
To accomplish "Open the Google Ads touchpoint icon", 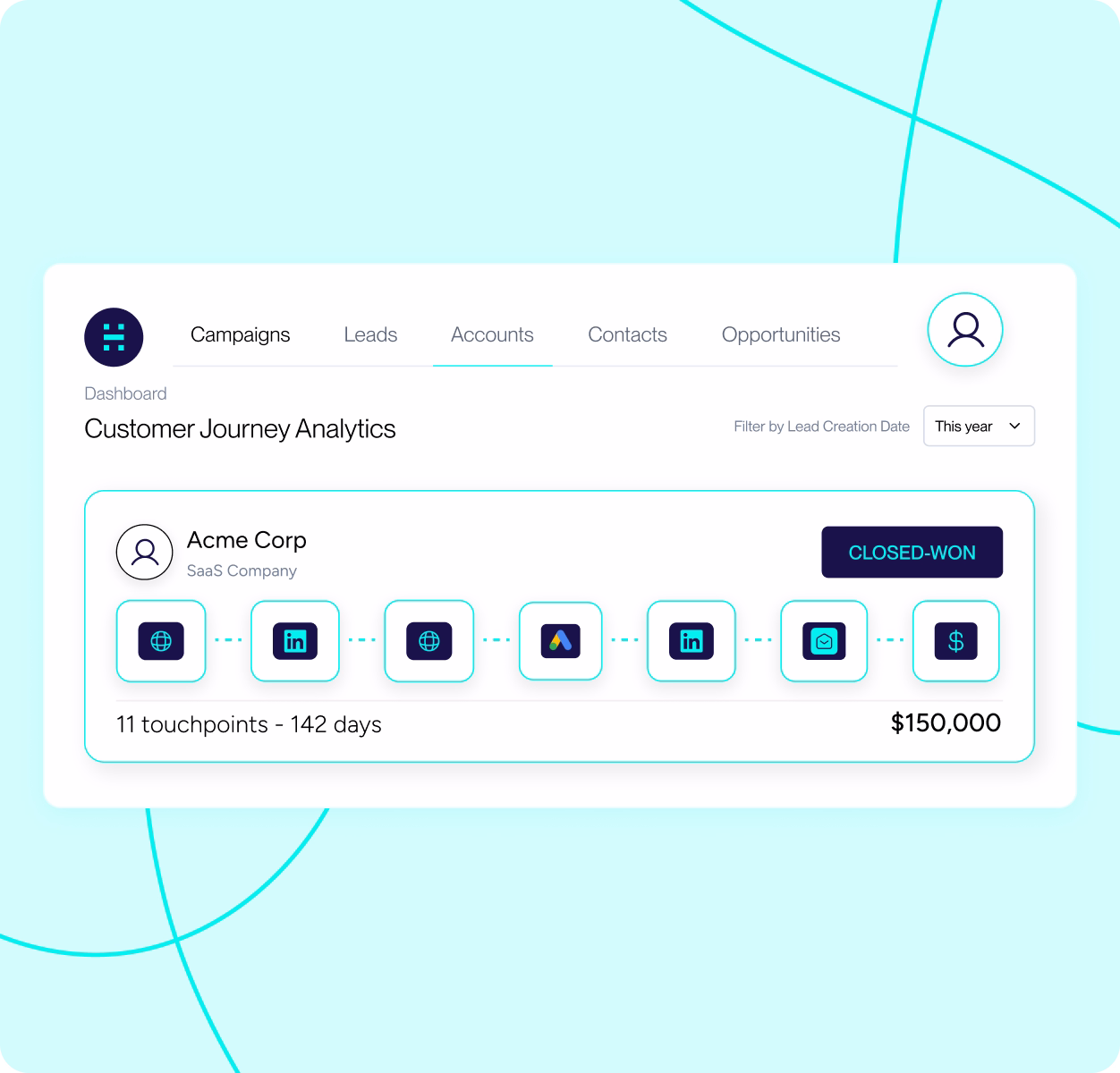I will click(561, 641).
